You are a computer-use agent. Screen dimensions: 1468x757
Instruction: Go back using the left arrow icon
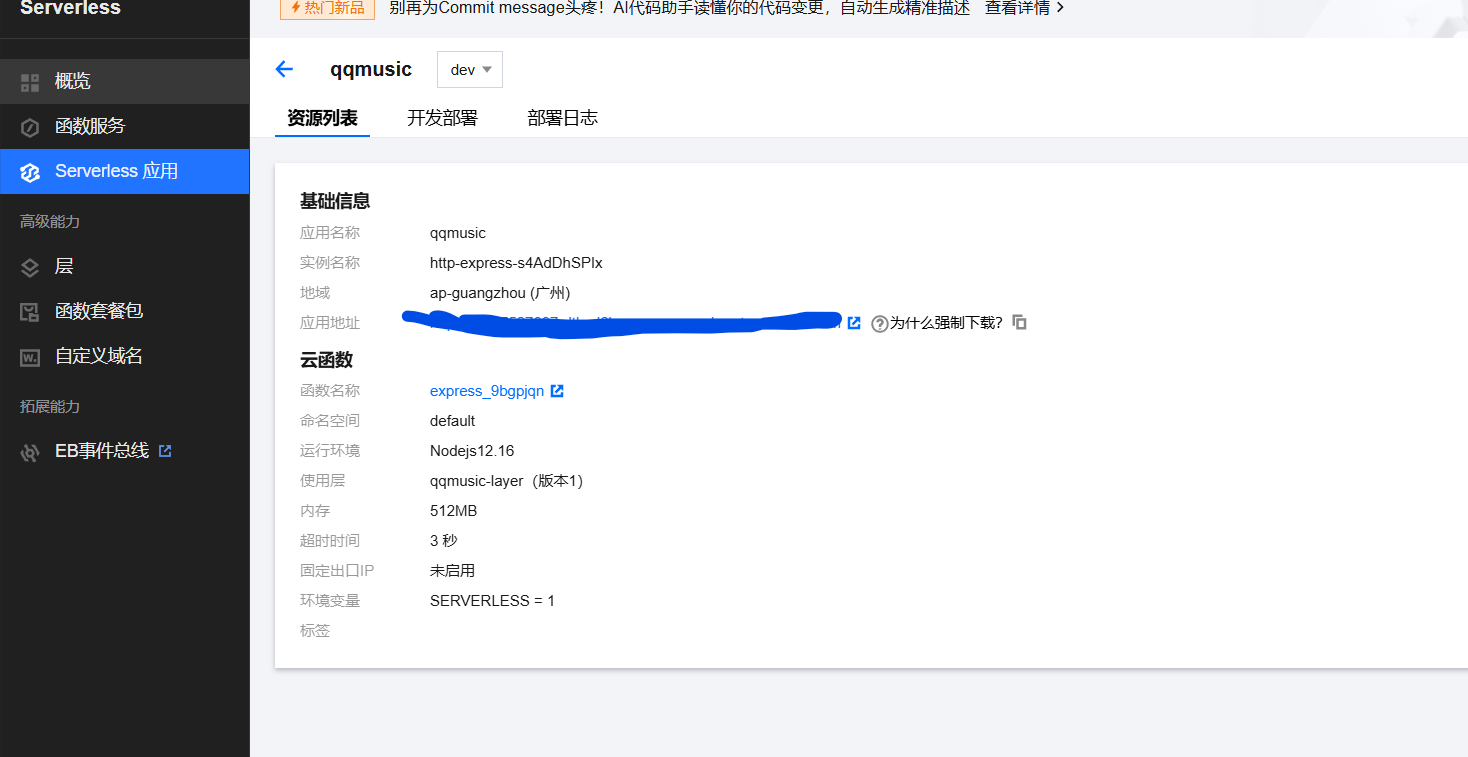point(284,69)
